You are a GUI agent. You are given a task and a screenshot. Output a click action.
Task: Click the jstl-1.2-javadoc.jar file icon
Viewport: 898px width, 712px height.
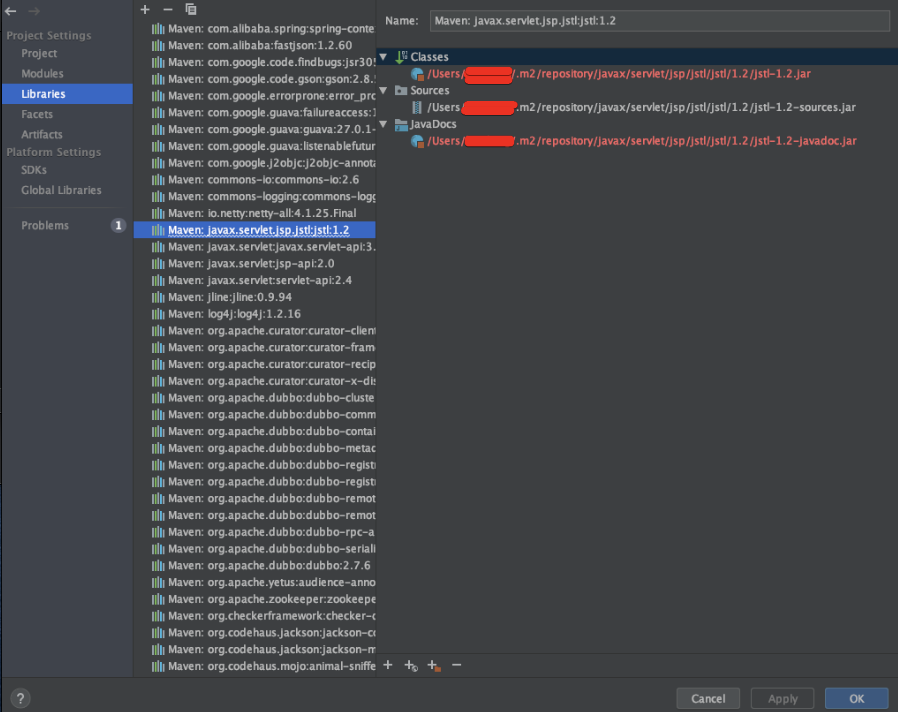coord(418,141)
